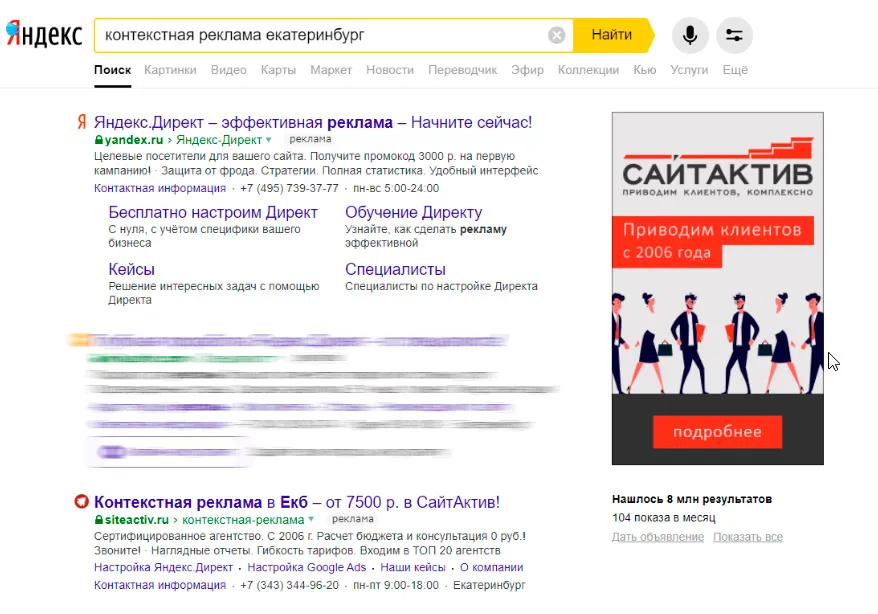Viewport: 878px width, 614px height.
Task: Click the Показать все link
Action: coord(748,537)
